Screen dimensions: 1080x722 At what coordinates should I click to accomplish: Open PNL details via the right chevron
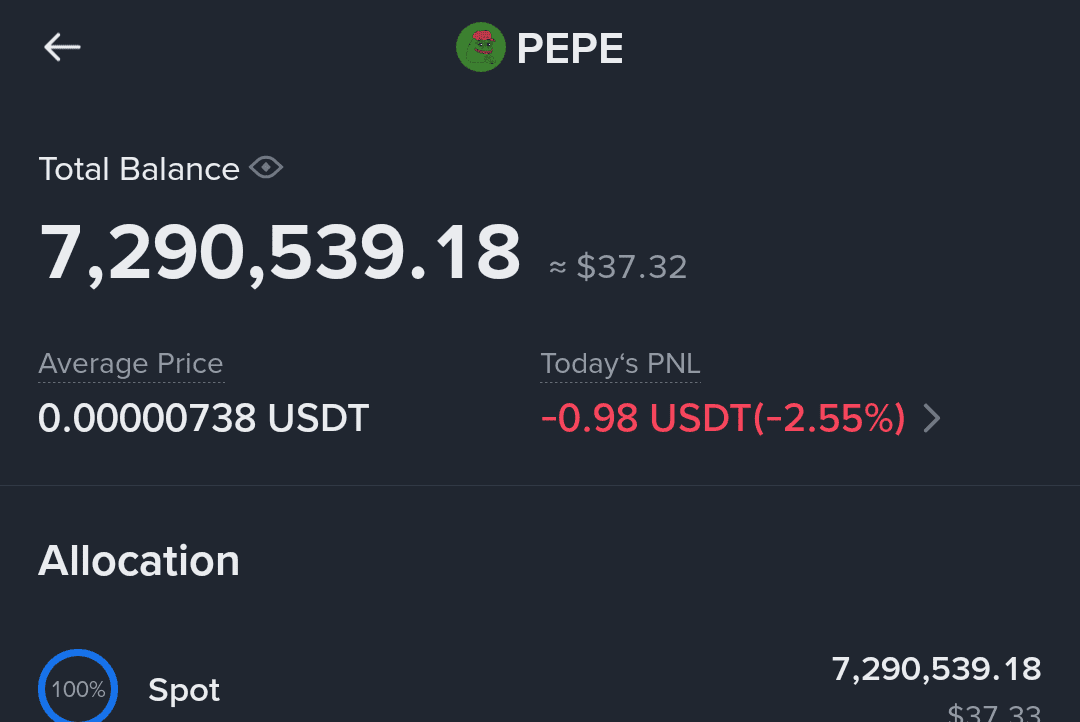tap(931, 418)
